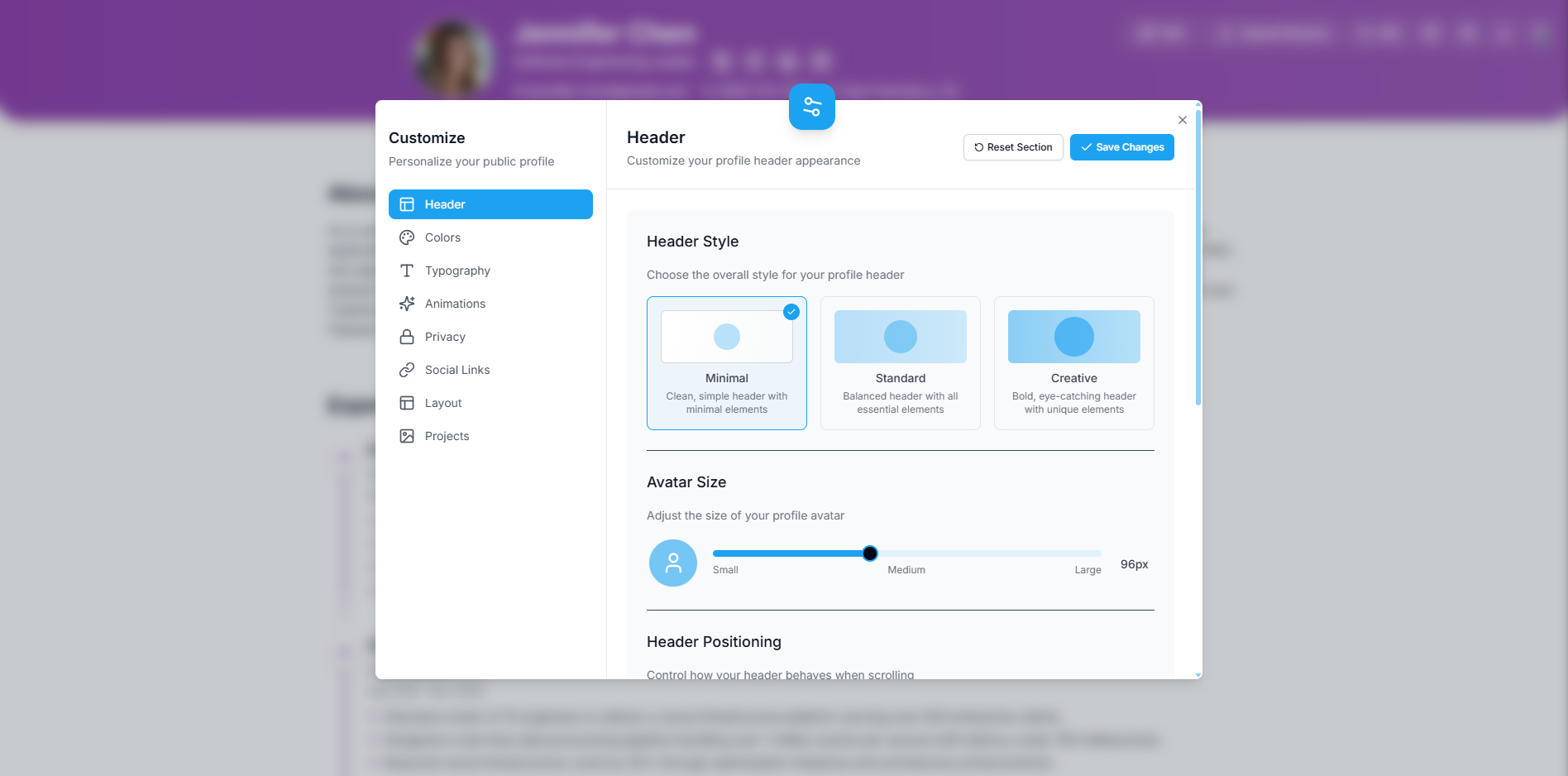The height and width of the screenshot is (776, 1568).
Task: Click the Layout grid icon
Action: (407, 403)
